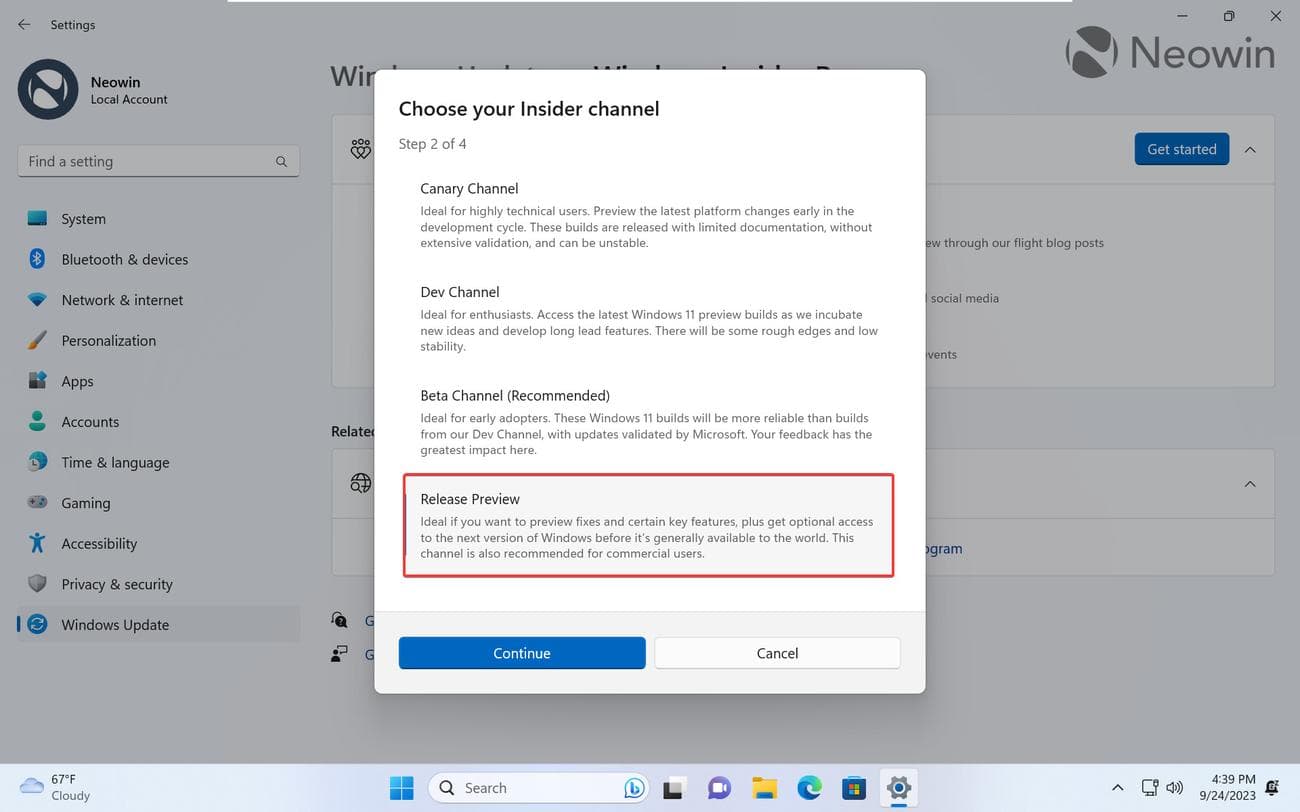Open the Microsoft Store taskbar icon
Viewport: 1300px width, 812px height.
pyautogui.click(x=853, y=787)
